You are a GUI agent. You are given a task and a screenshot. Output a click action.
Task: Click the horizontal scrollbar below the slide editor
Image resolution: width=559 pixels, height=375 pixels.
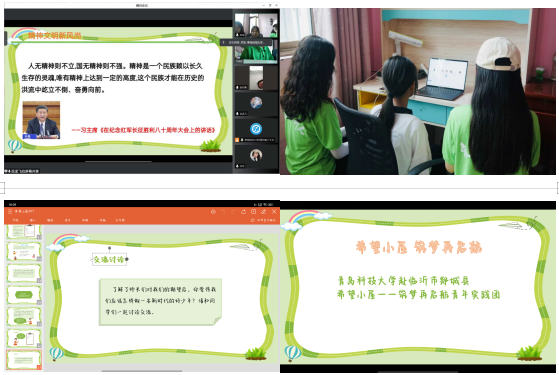[x=142, y=371]
